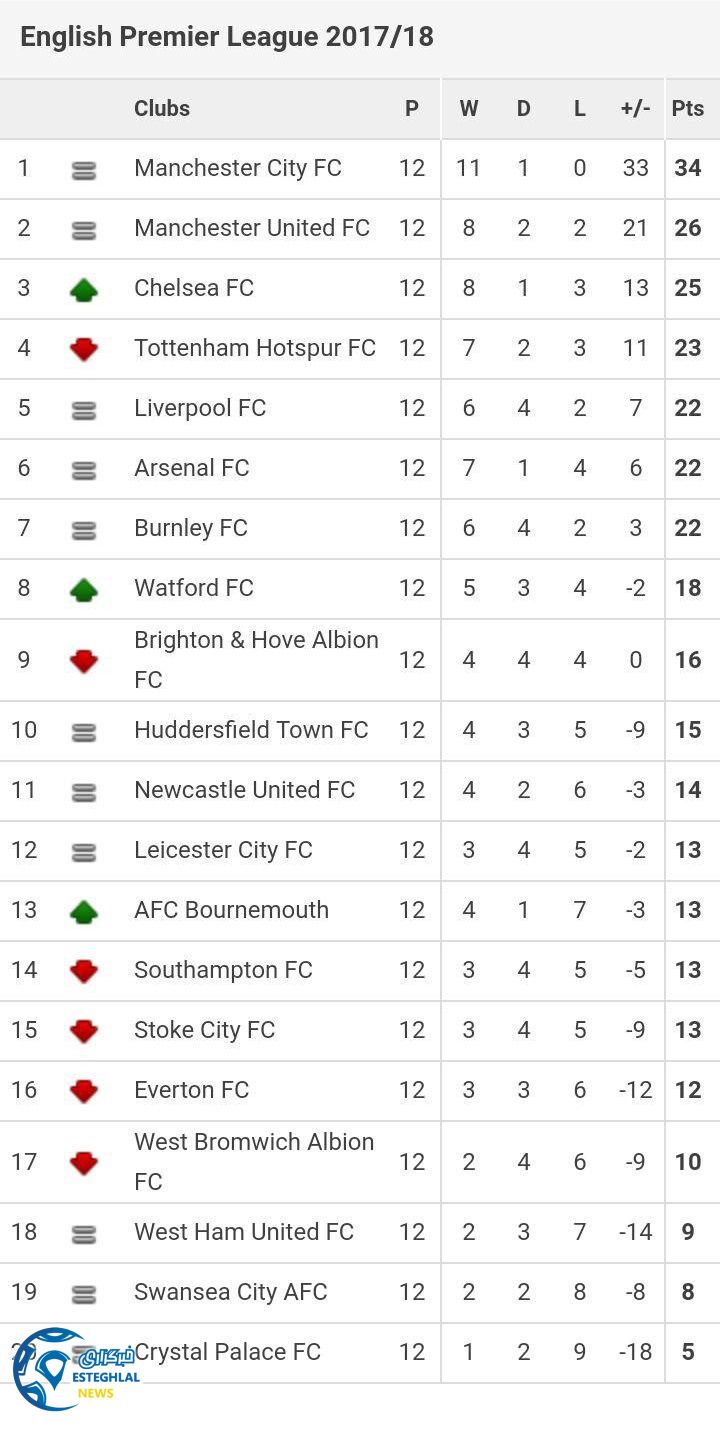
Task: Open the Crystal Palace FC club link
Action: click(228, 1352)
